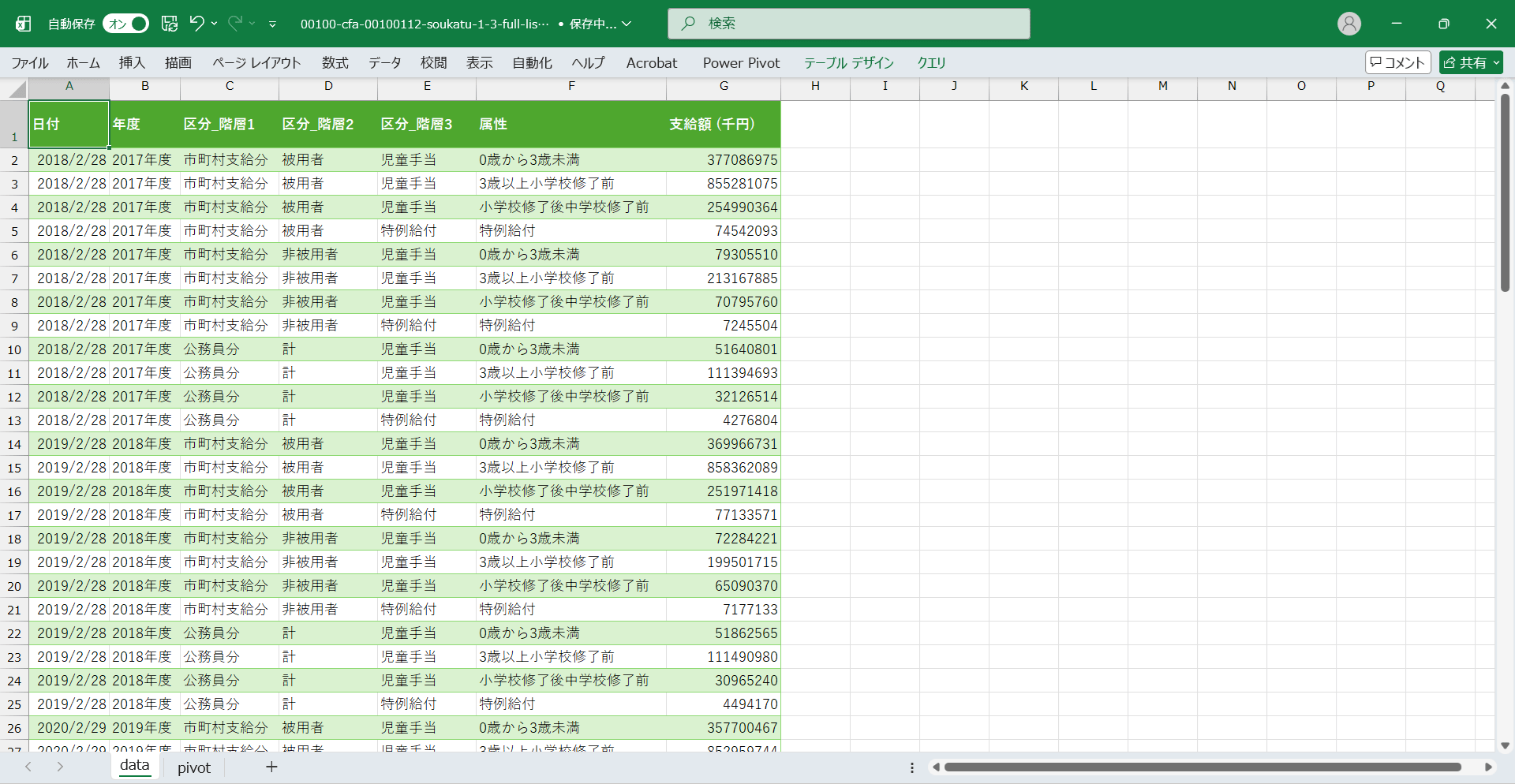Screen dimensions: 1515x784
Task: Switch to the Power Pivot tab
Action: click(740, 63)
